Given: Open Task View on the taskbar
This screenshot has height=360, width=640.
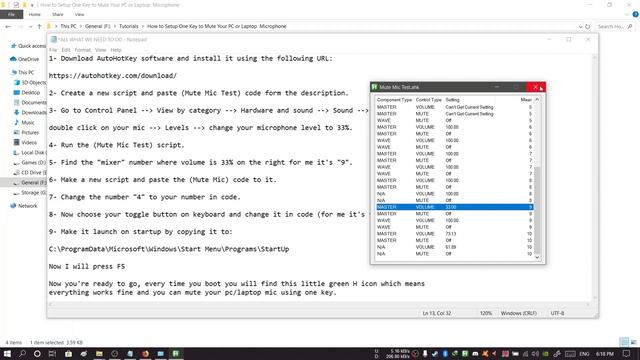Looking at the screenshot, I should [x=52, y=353].
